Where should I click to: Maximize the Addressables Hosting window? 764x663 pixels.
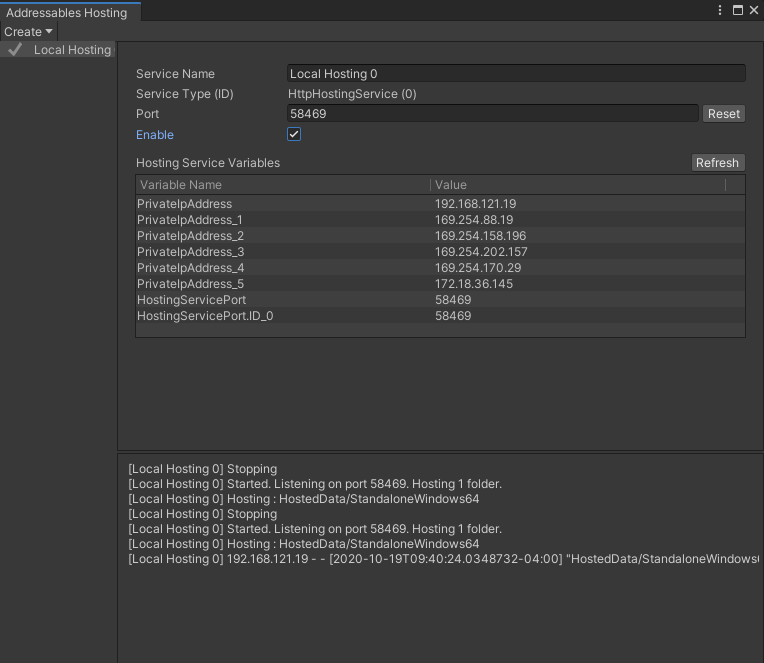(738, 10)
